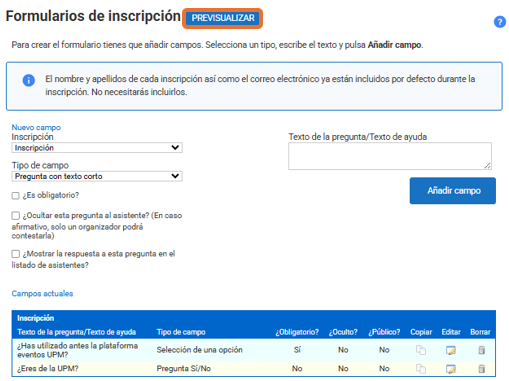
Task: Click the 'Campos actuales' heading
Action: [x=42, y=294]
